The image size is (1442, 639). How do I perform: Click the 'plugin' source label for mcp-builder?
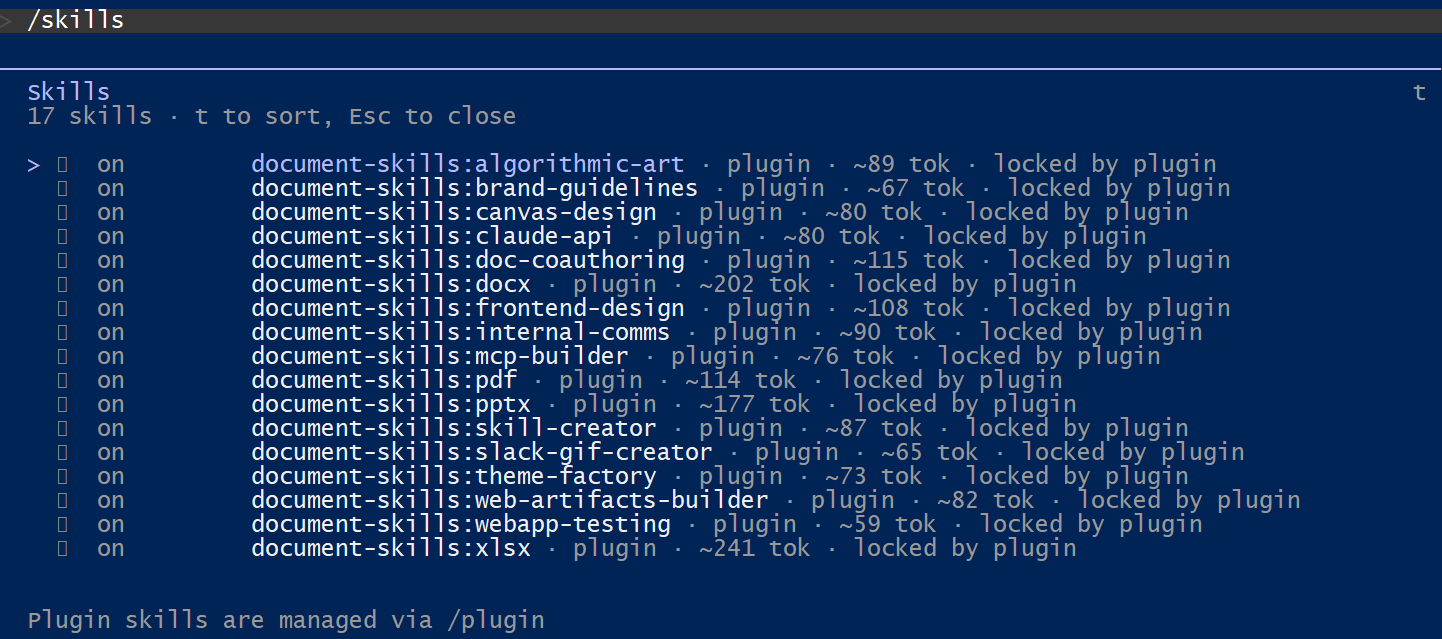(713, 357)
